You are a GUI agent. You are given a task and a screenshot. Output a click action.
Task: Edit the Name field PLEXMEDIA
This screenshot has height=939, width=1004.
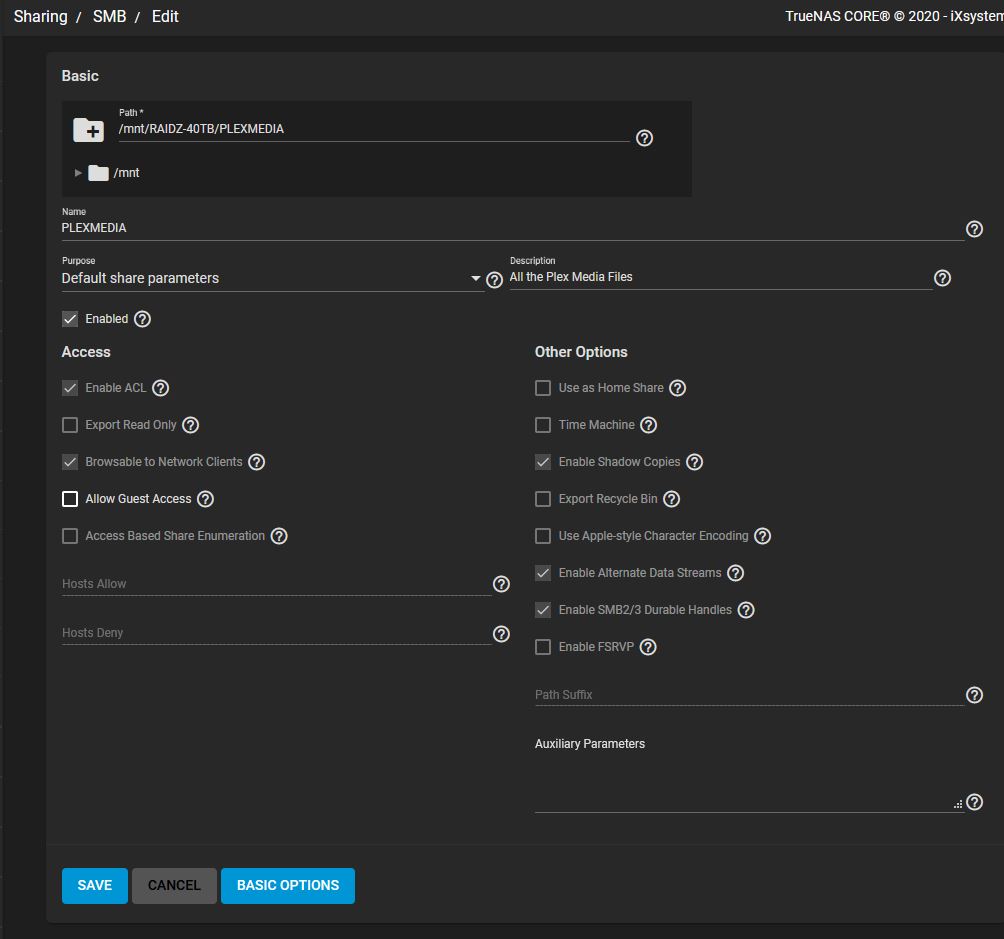512,229
